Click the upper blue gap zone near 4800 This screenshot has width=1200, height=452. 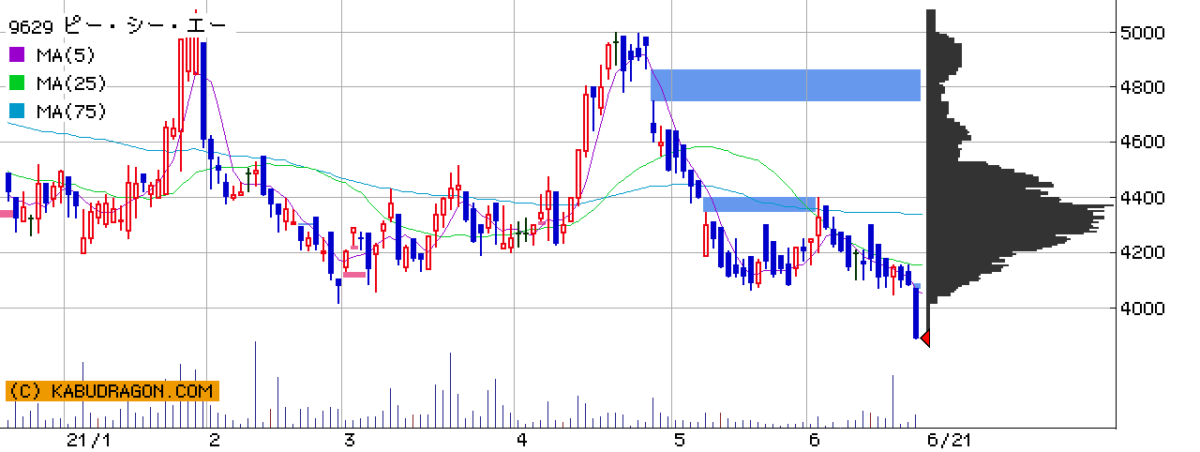click(x=785, y=85)
